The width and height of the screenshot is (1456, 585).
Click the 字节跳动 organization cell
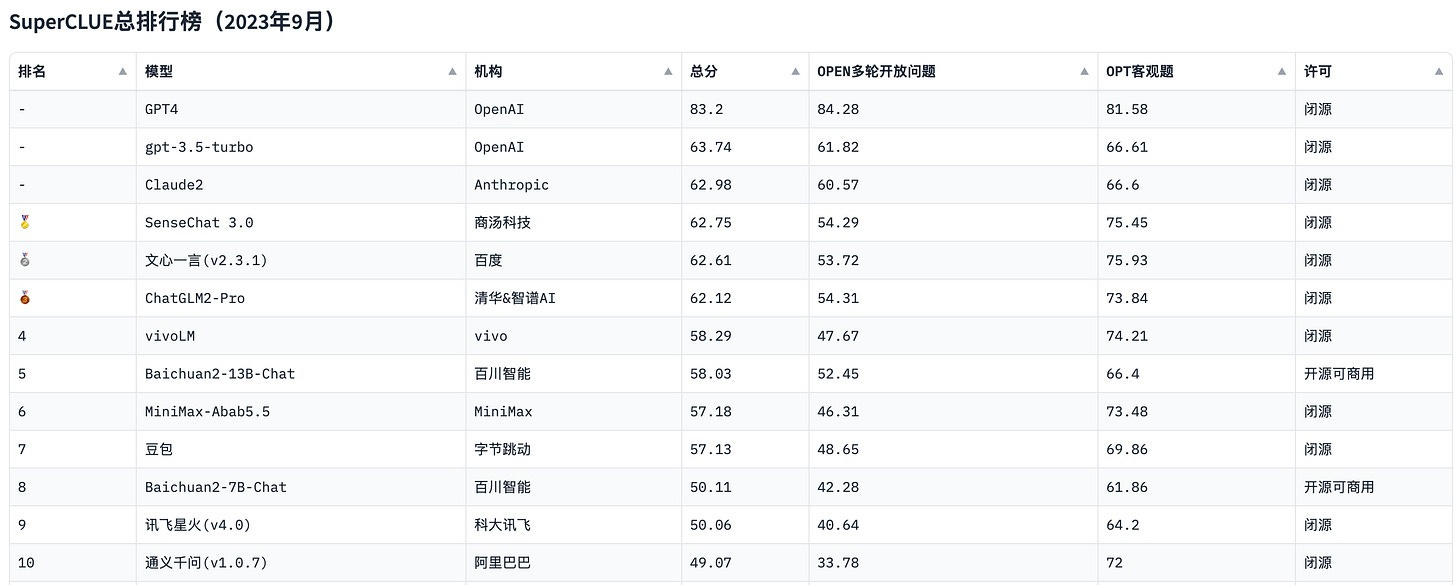pyautogui.click(x=574, y=449)
